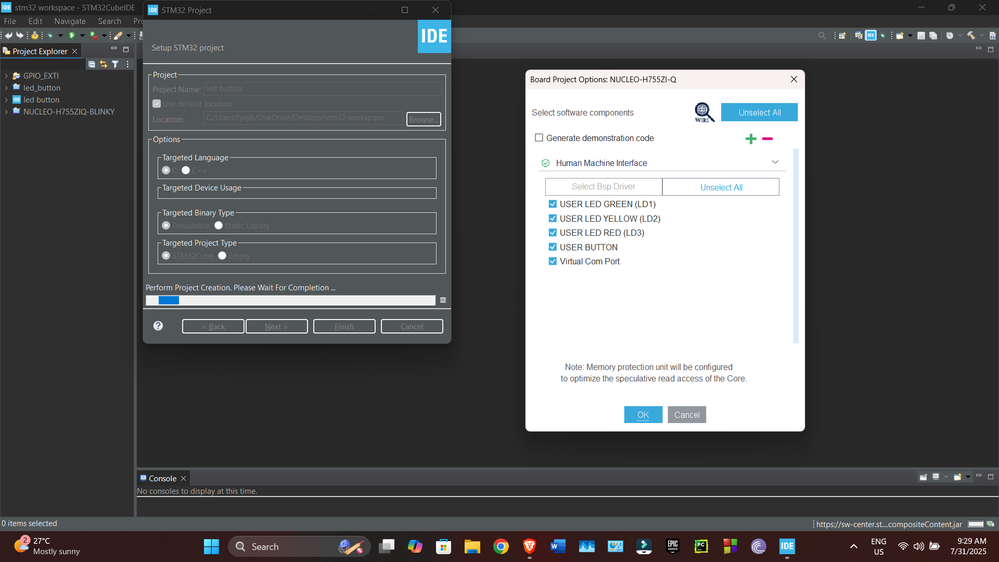Open the Navigate menu
The image size is (999, 562).
point(69,21)
